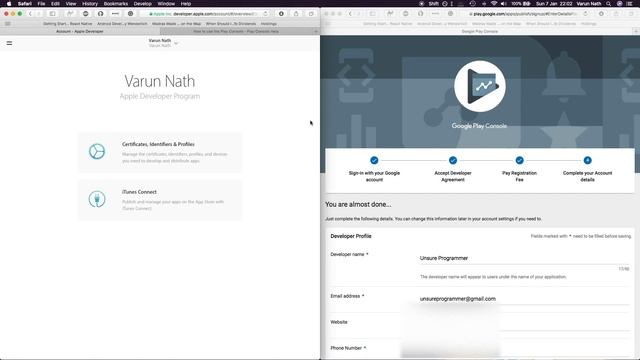Click the Wi-Fi status icon
The width and height of the screenshot is (640, 360).
coord(494,3)
